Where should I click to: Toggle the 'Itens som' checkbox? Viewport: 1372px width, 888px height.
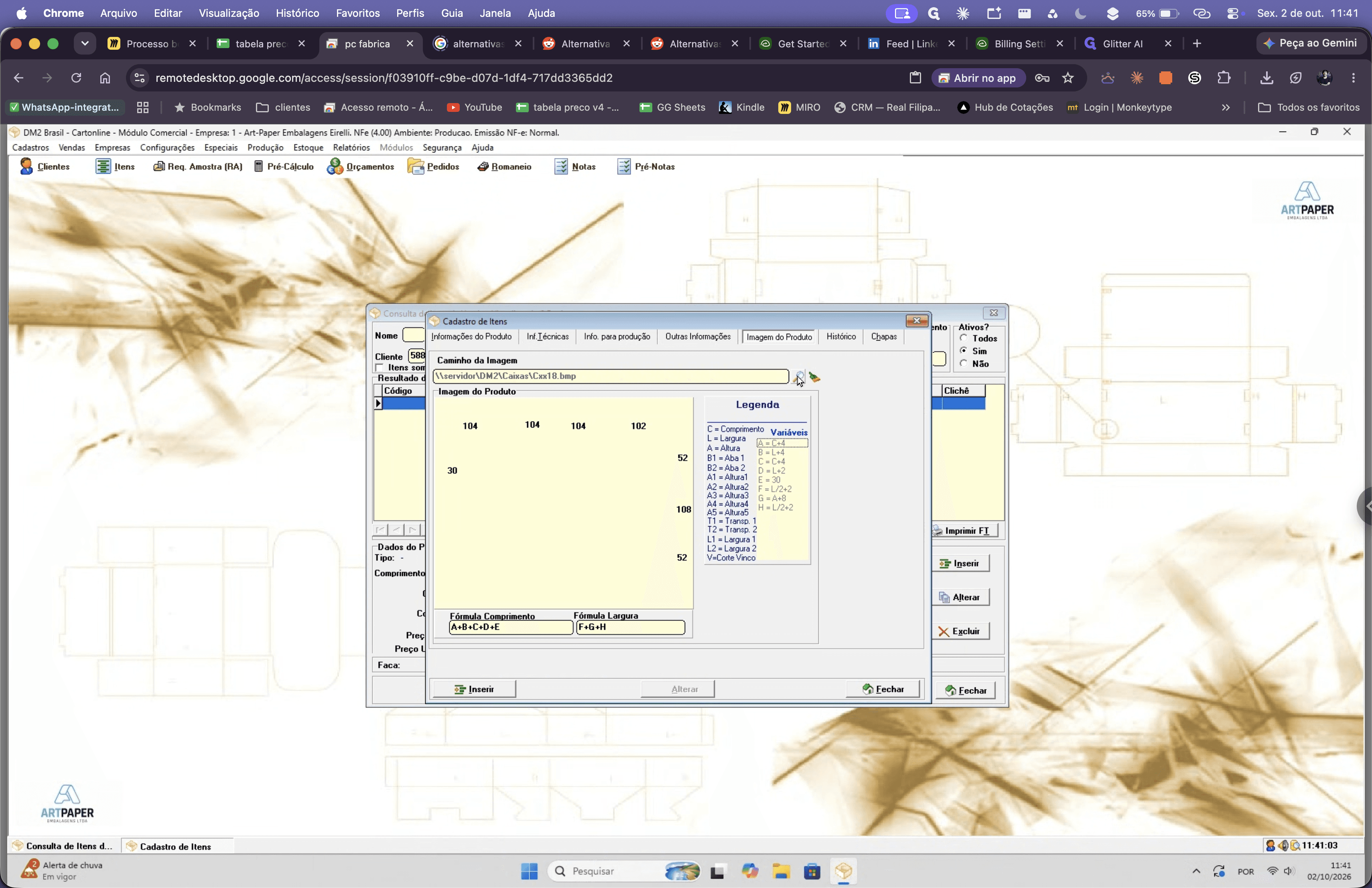[x=380, y=368]
